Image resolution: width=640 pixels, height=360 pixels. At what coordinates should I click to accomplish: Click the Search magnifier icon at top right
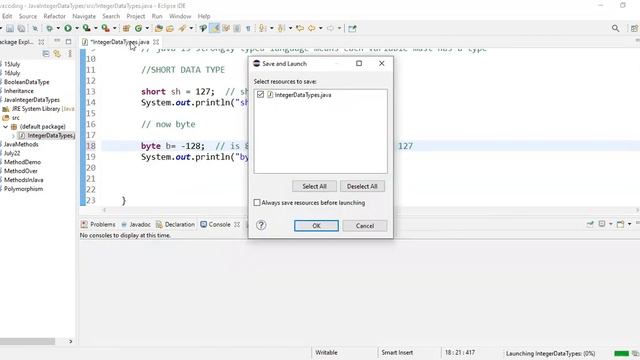click(616, 28)
